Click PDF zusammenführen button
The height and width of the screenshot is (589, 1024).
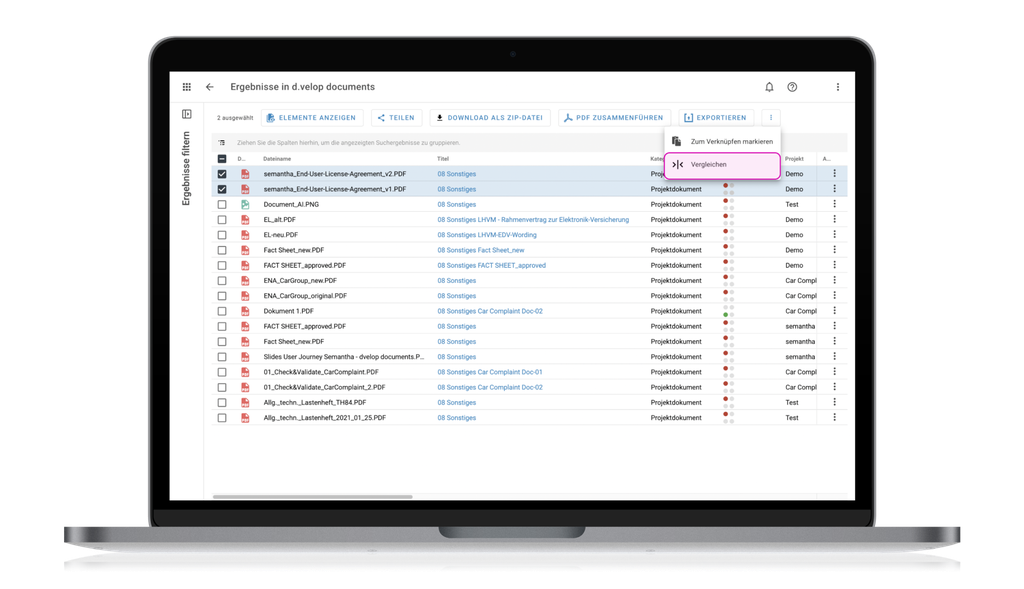(614, 118)
